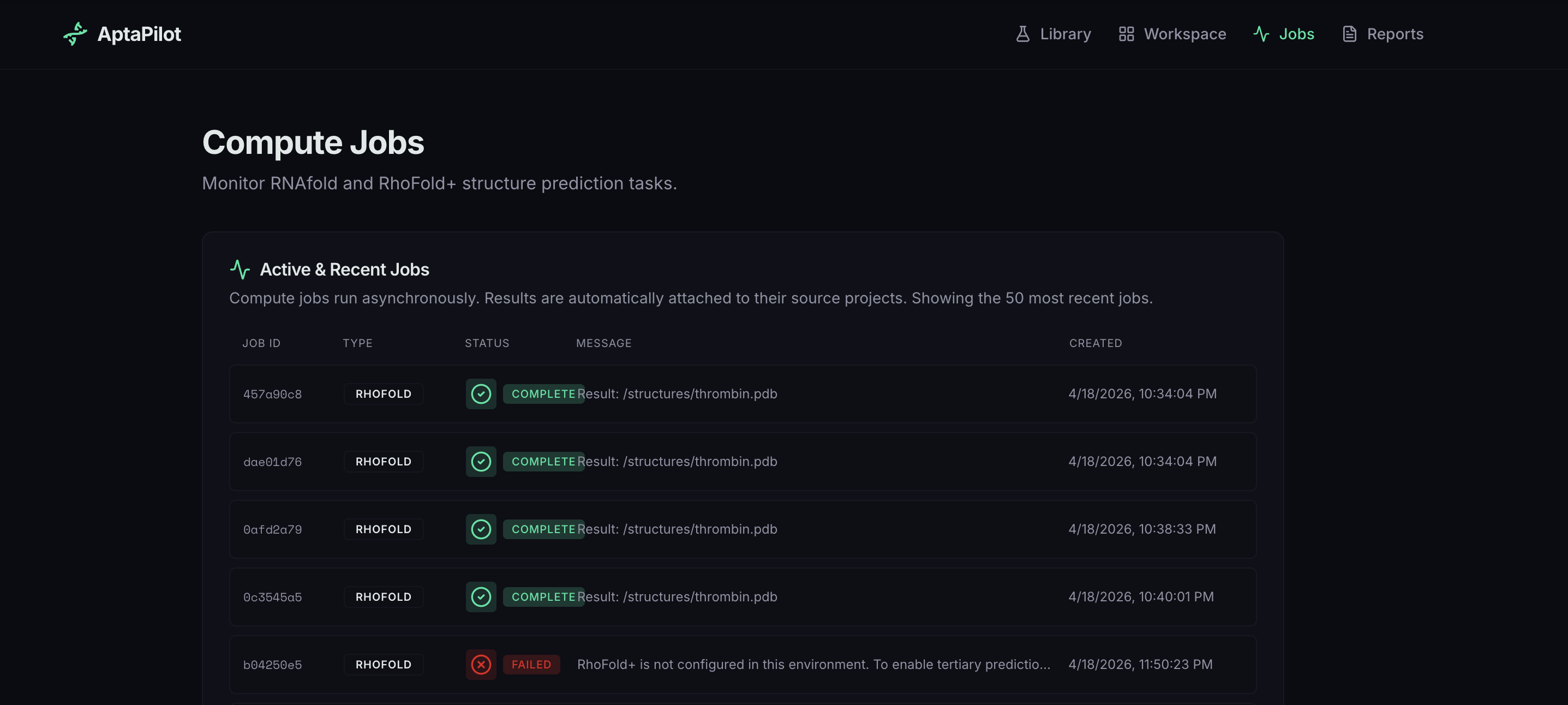Click the truncated RhoFold+ not configured message
The width and height of the screenshot is (1568, 705).
(x=813, y=664)
